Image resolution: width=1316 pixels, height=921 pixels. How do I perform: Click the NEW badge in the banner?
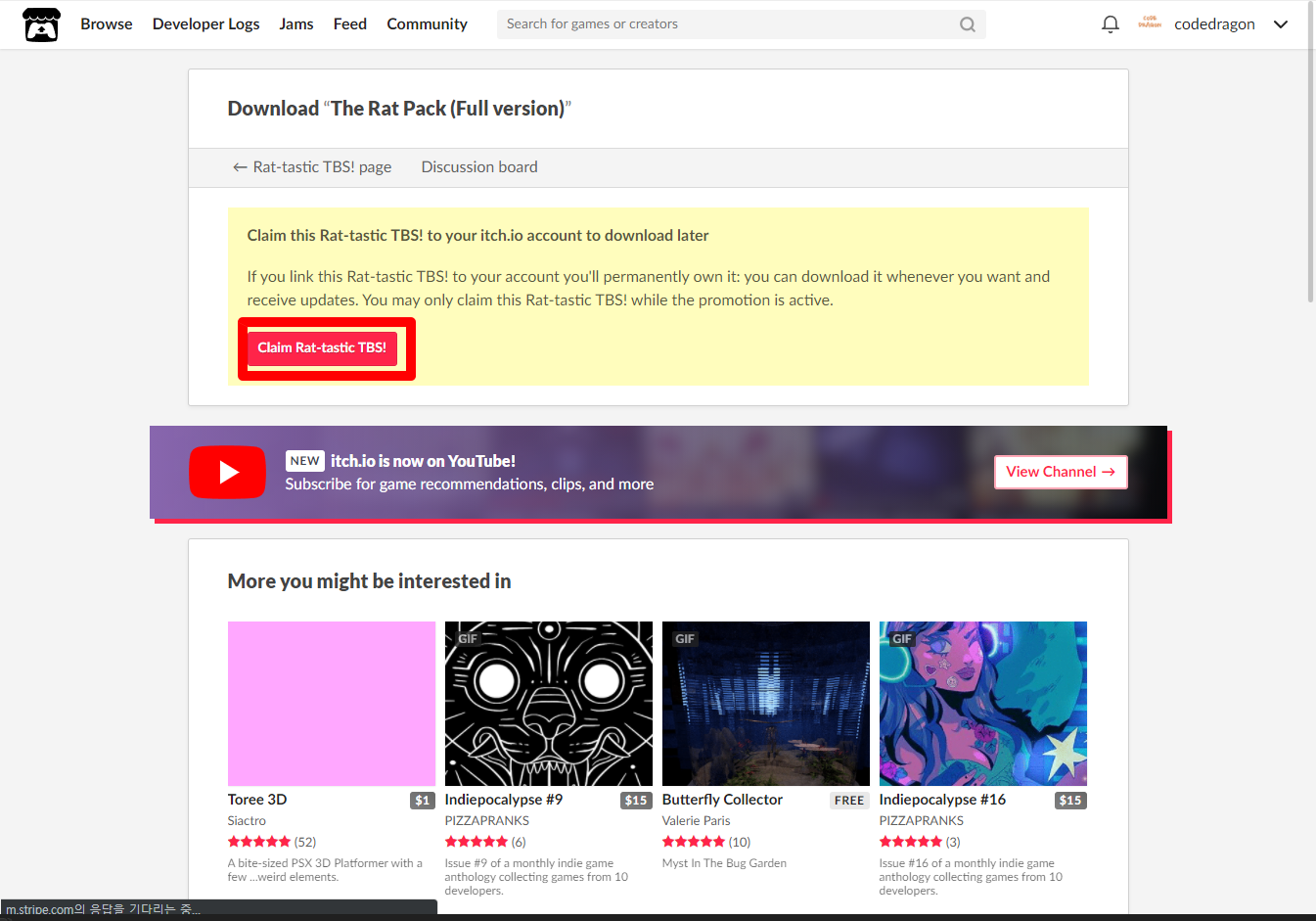tap(305, 461)
